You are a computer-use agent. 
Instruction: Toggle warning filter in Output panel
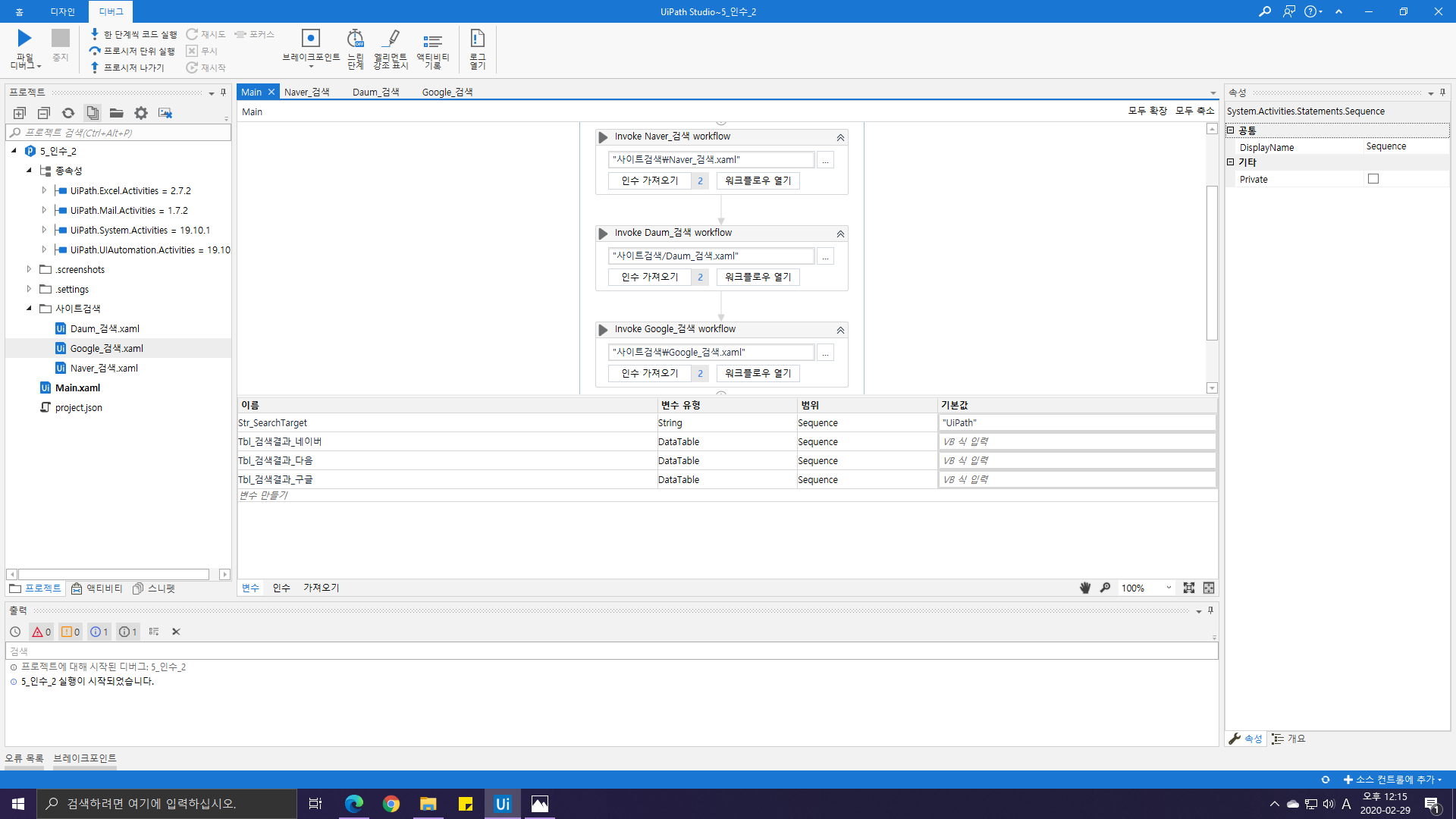click(x=71, y=632)
